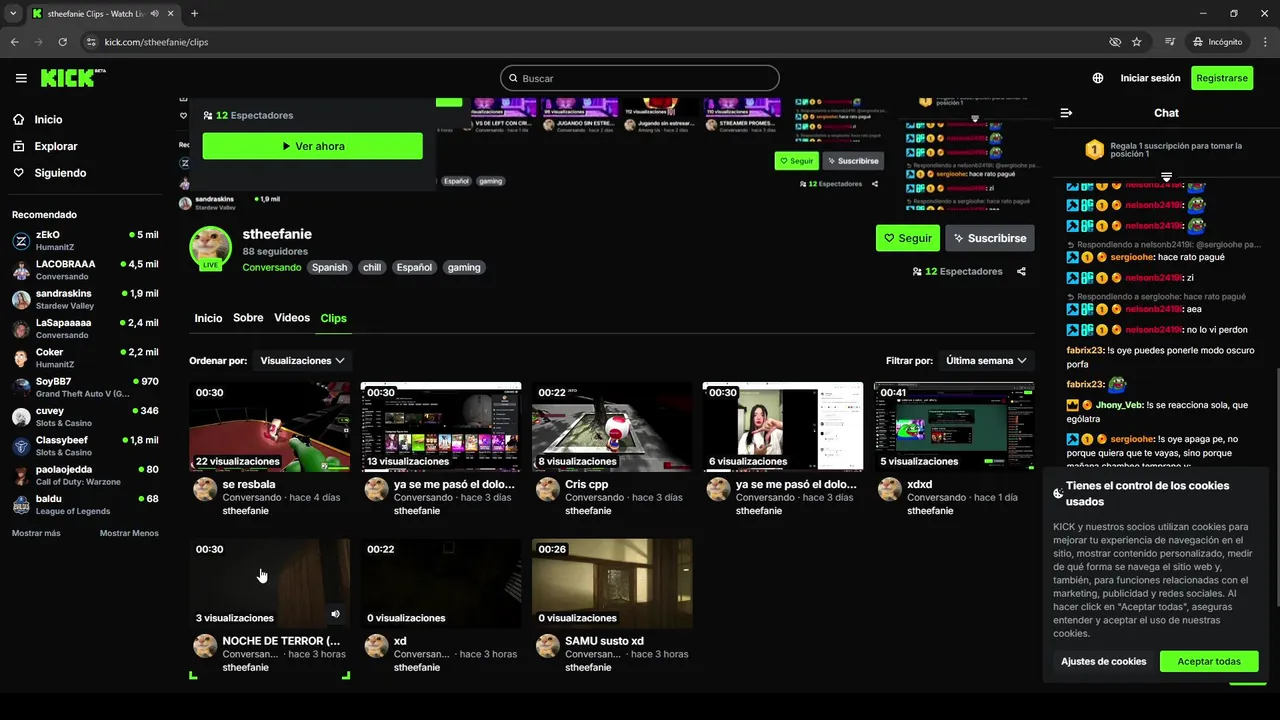Switch to the Videos channel tab
The width and height of the screenshot is (1280, 720).
292,318
